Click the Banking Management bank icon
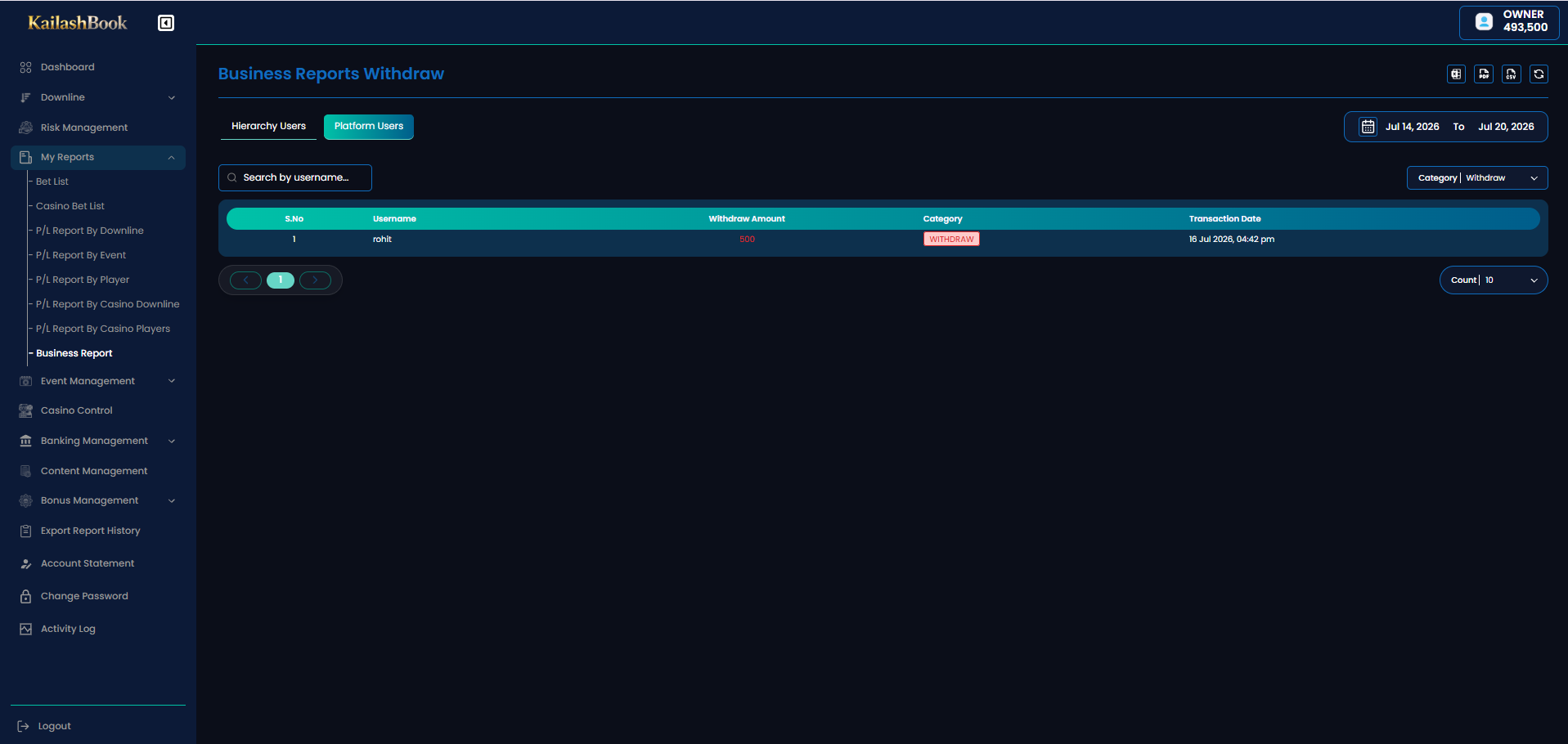1568x744 pixels. [25, 441]
